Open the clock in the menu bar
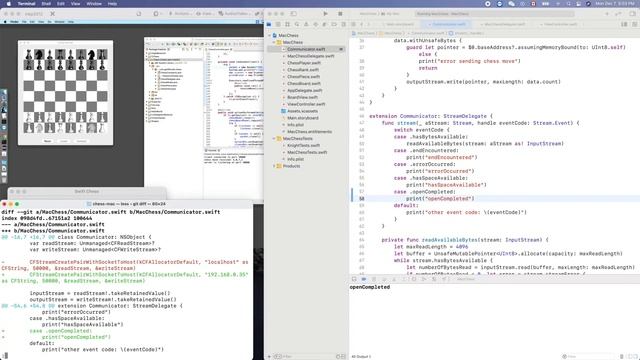Viewport: 640px width, 360px height. click(615, 4)
